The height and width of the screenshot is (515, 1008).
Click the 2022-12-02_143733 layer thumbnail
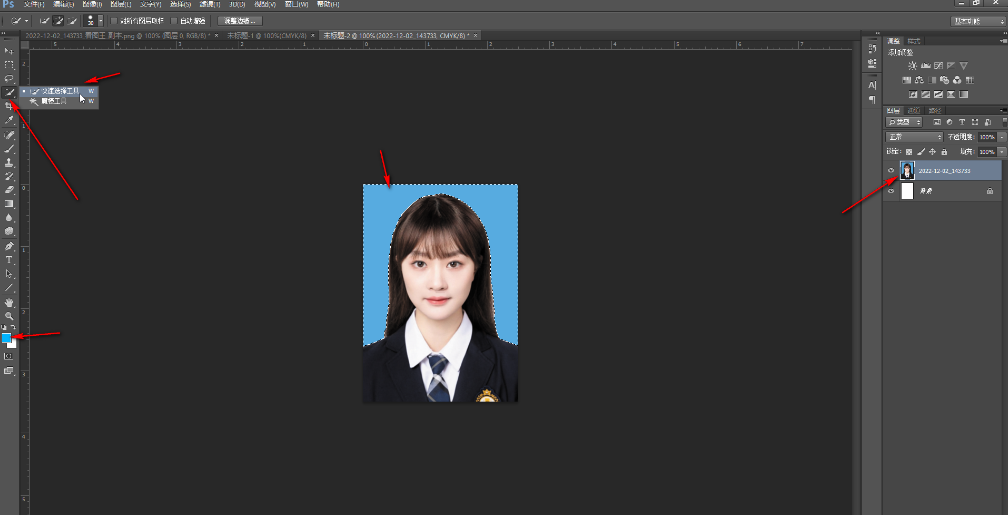(907, 171)
